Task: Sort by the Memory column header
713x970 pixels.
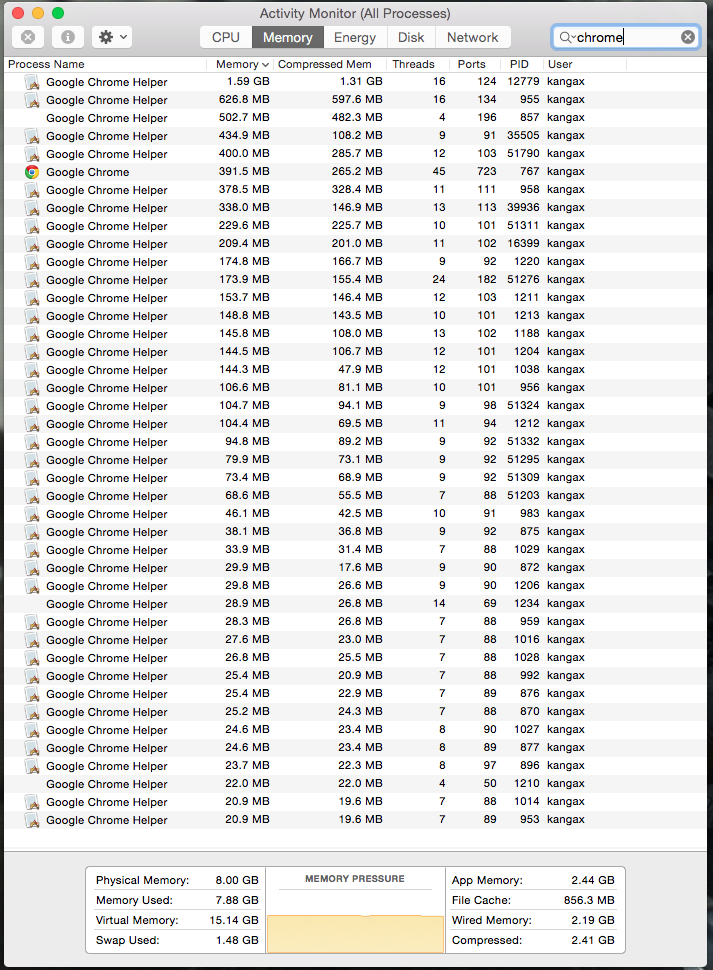Action: pyautogui.click(x=241, y=64)
